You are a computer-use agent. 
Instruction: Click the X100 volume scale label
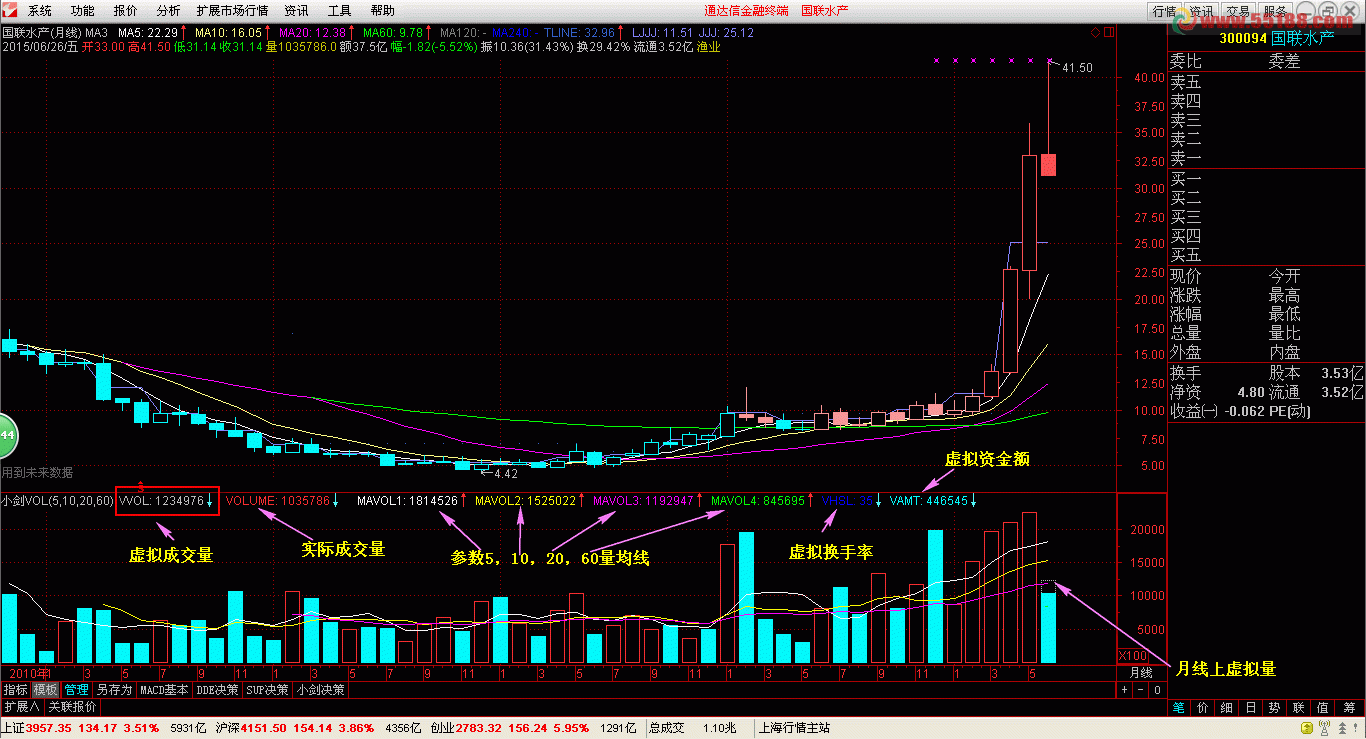(x=1131, y=656)
